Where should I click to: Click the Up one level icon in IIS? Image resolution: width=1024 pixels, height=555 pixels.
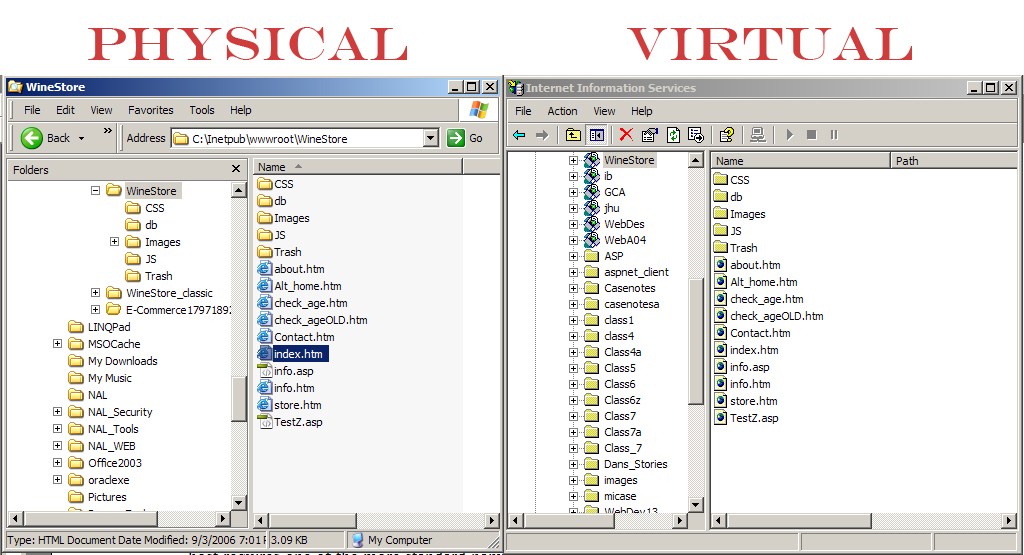pos(573,135)
